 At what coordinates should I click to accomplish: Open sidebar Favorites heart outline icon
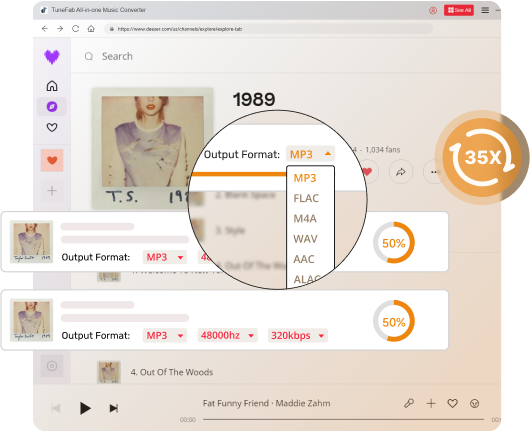tap(52, 128)
